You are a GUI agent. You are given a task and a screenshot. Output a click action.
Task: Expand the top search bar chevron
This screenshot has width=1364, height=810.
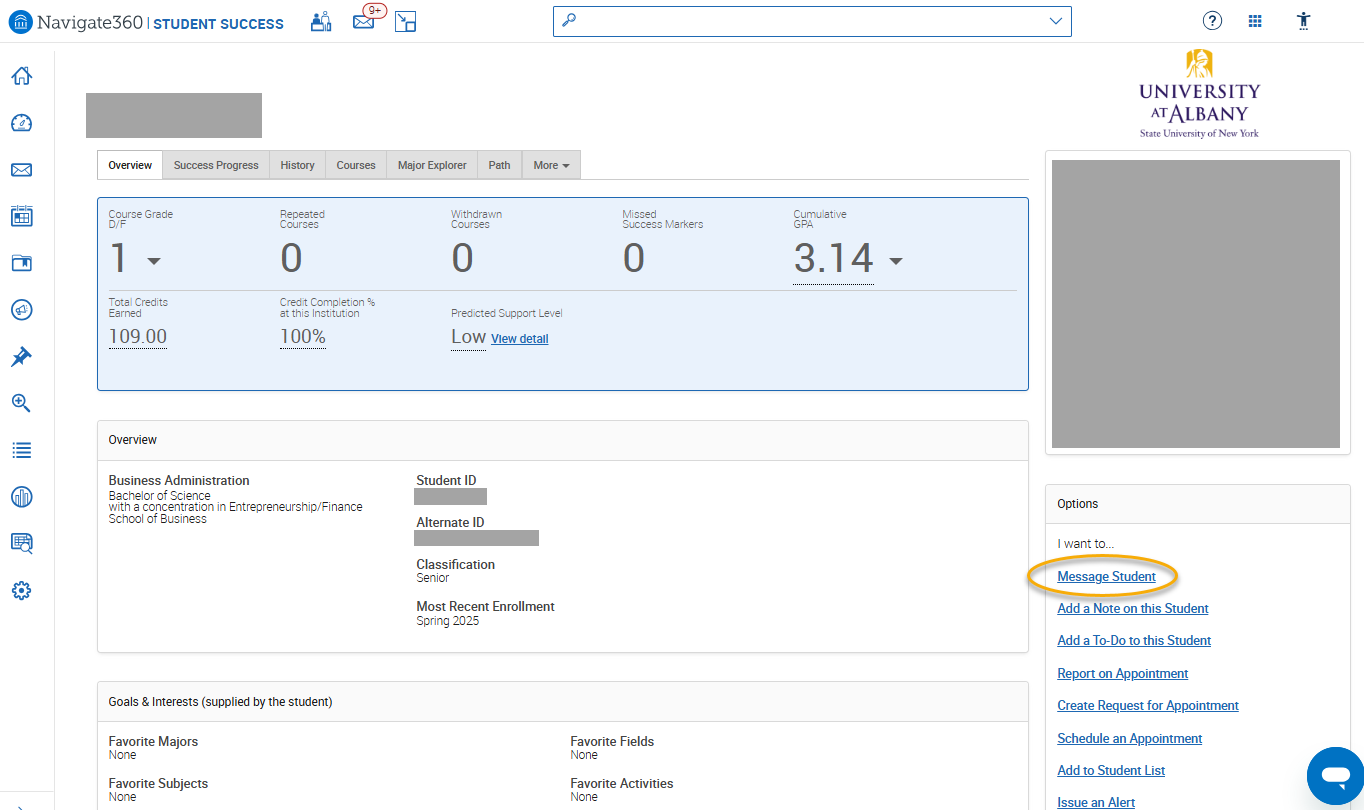pos(1056,21)
